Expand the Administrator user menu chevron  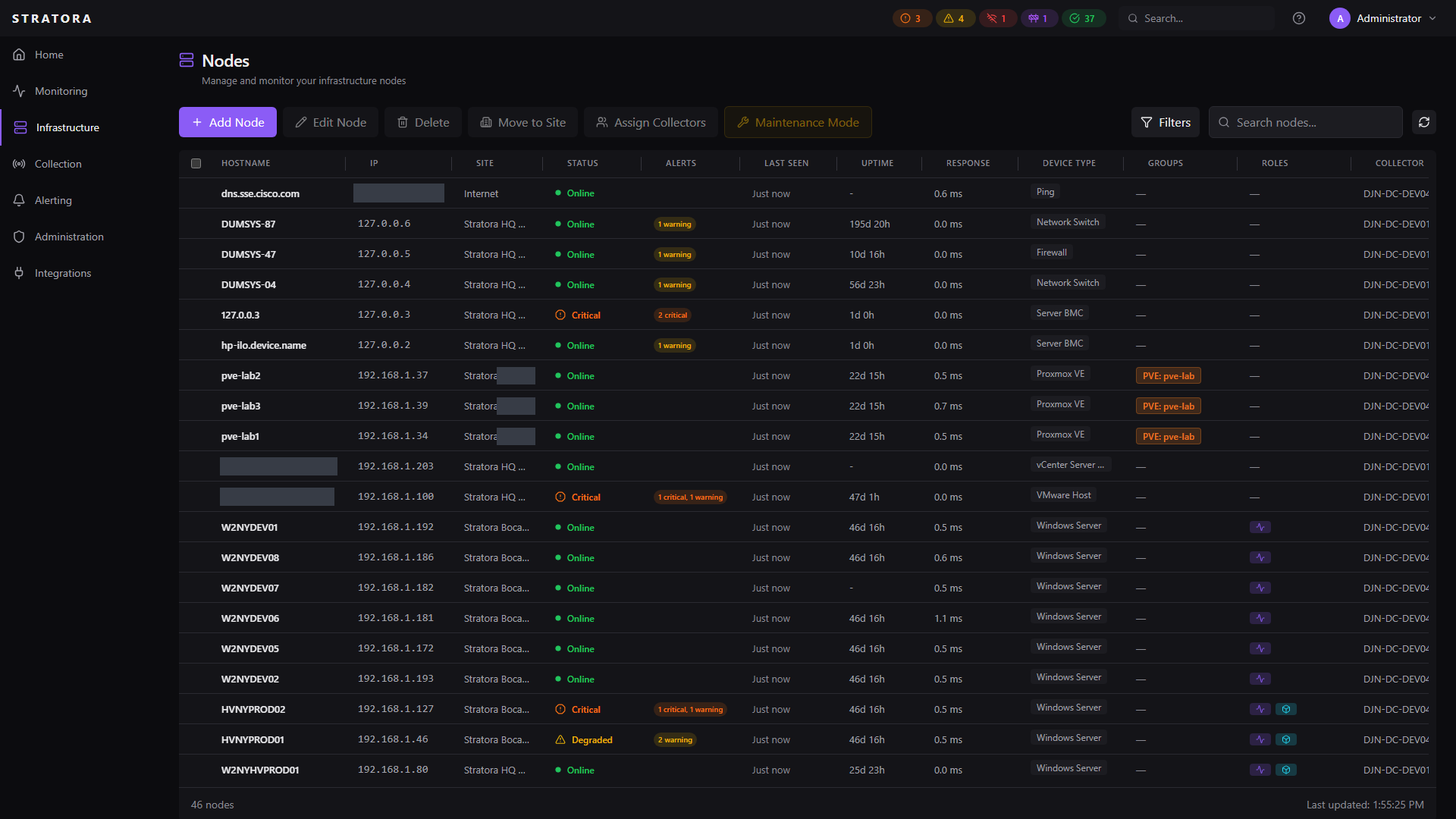(1432, 18)
